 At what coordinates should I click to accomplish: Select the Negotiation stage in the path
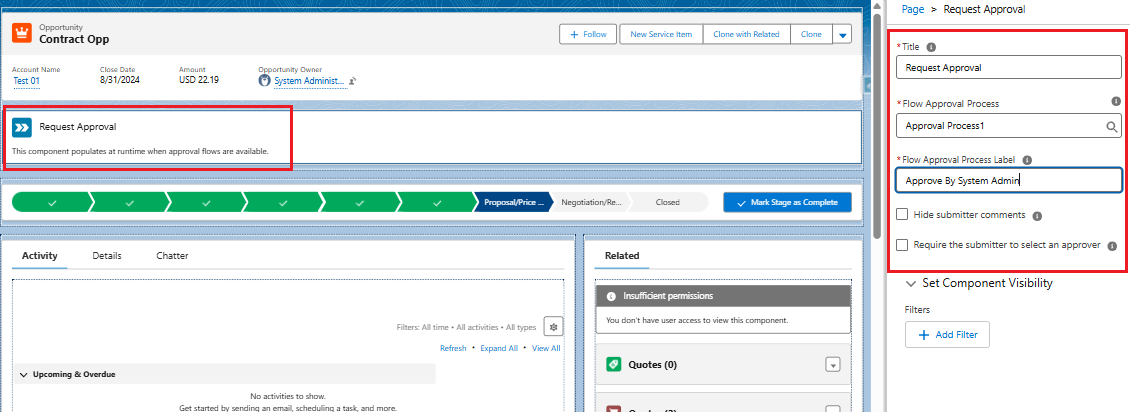pos(591,202)
